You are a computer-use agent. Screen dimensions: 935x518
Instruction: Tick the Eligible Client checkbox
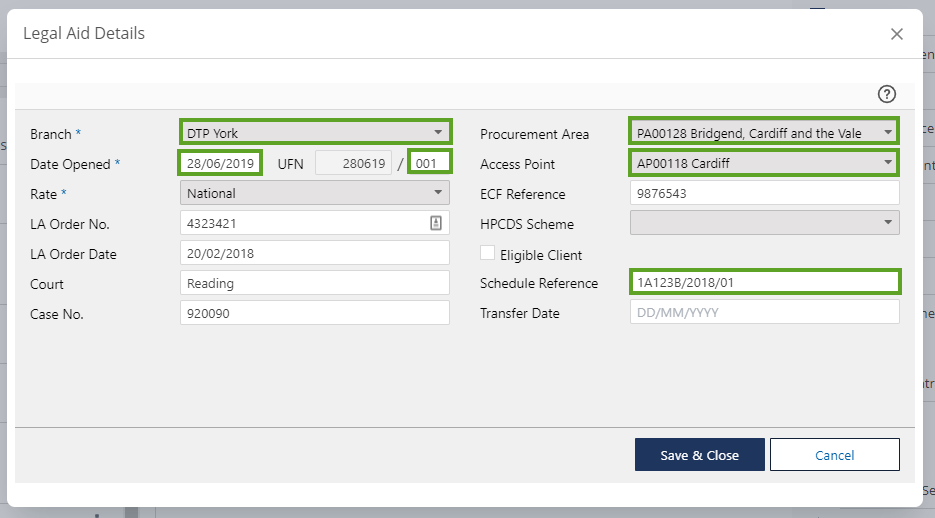(488, 254)
